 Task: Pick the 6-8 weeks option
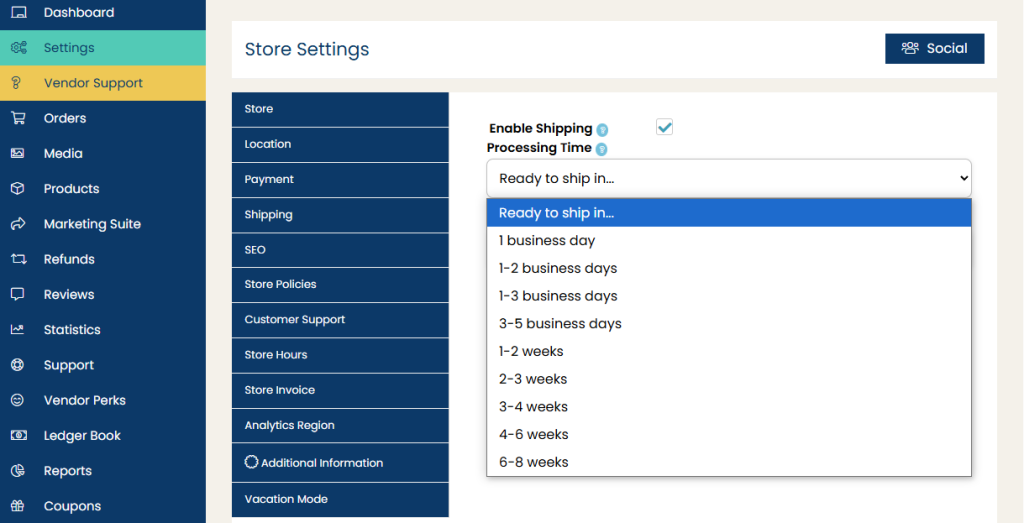click(533, 462)
